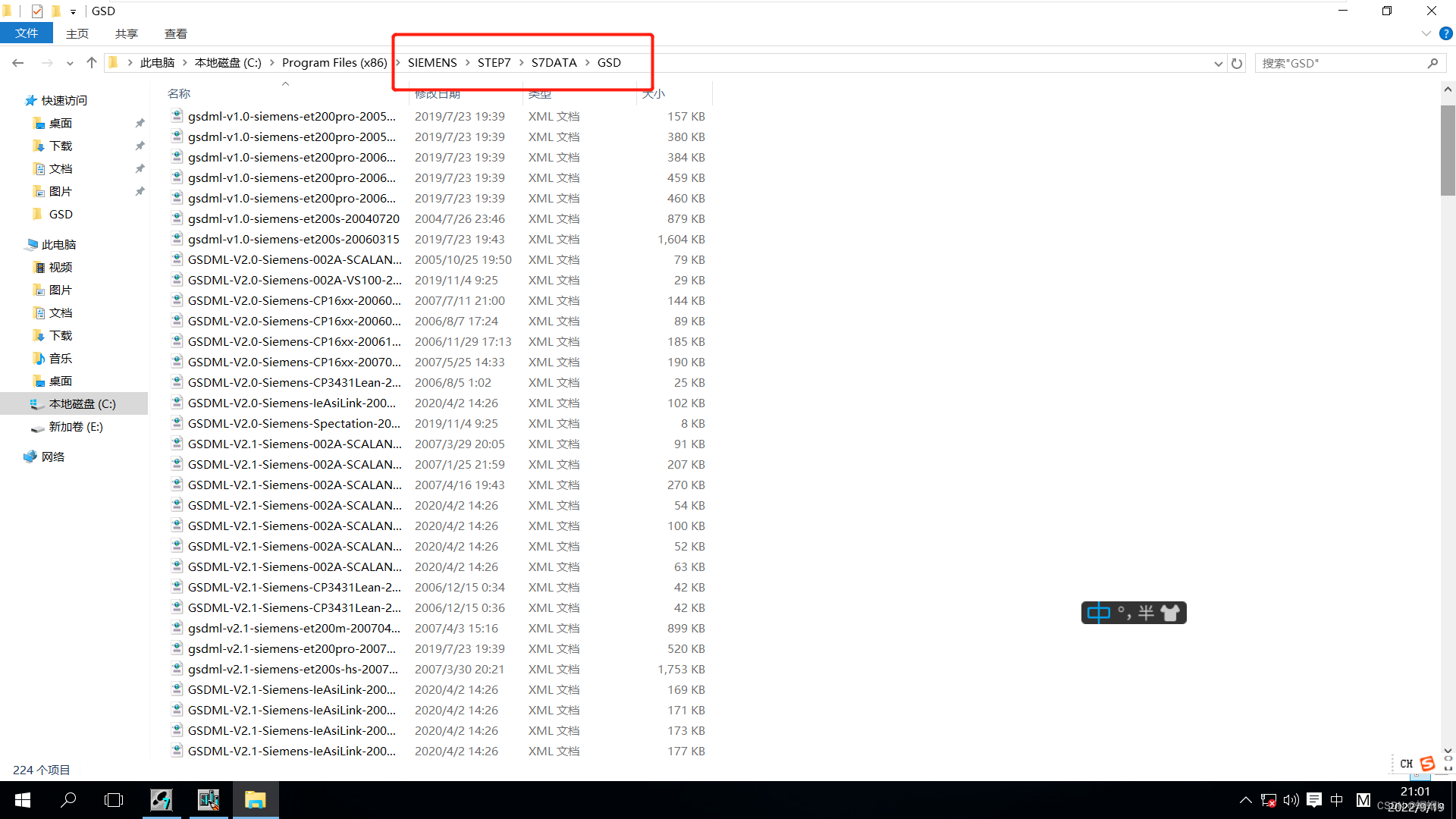Select gsdml-v2.1-siemens-et200s-hs-2007 file
Screen dimensions: 1456x819
(293, 670)
